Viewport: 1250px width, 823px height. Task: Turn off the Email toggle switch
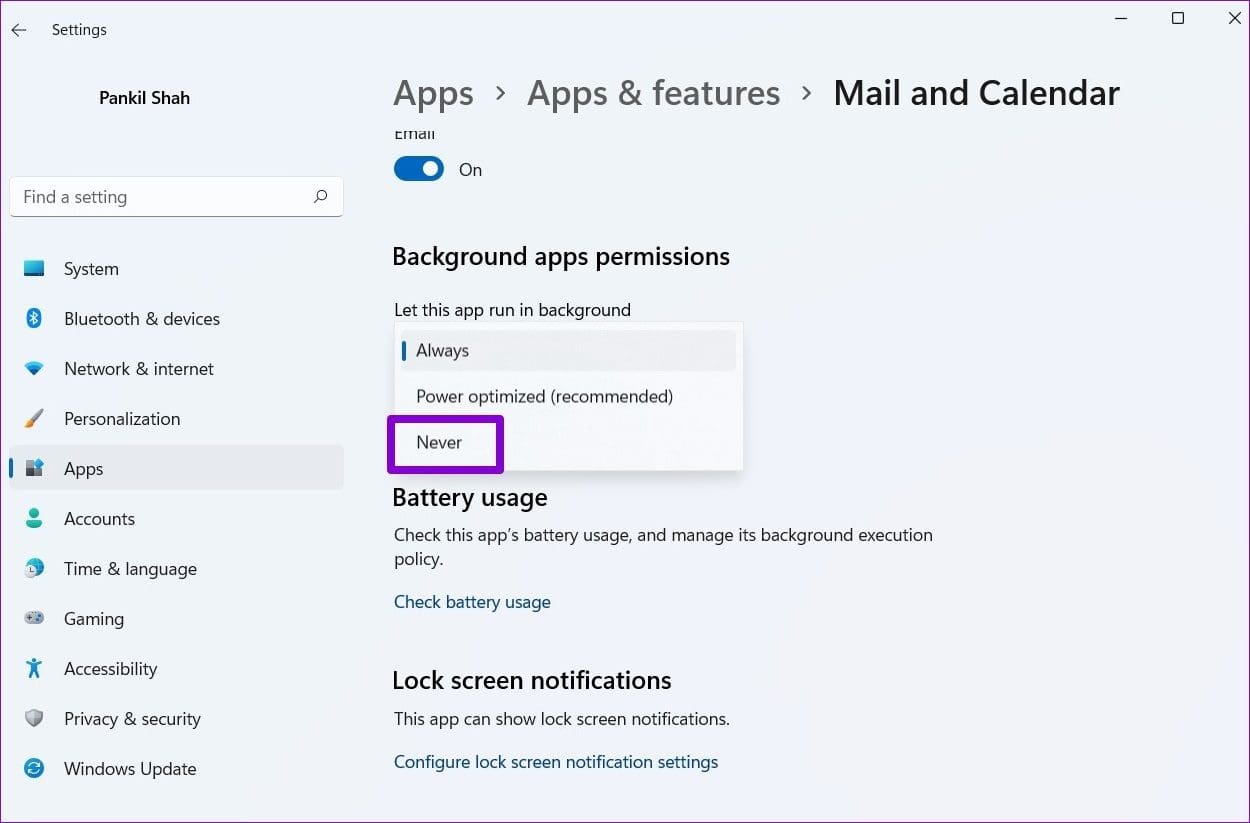pos(419,169)
